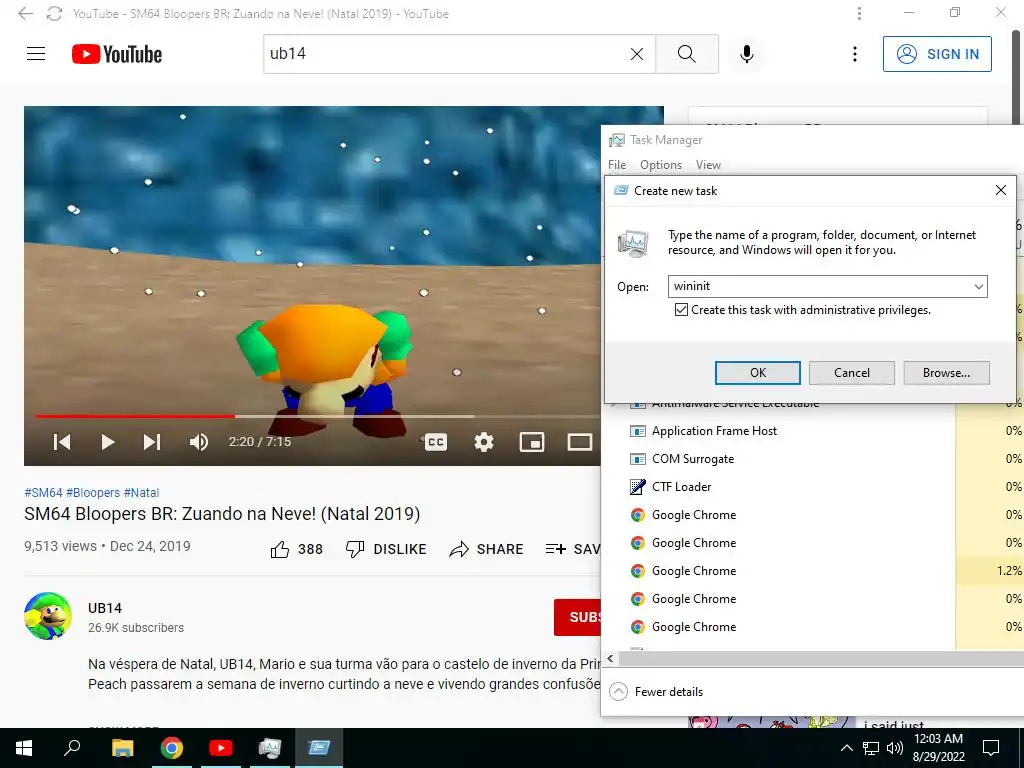Sign in to YouTube

pyautogui.click(x=937, y=54)
